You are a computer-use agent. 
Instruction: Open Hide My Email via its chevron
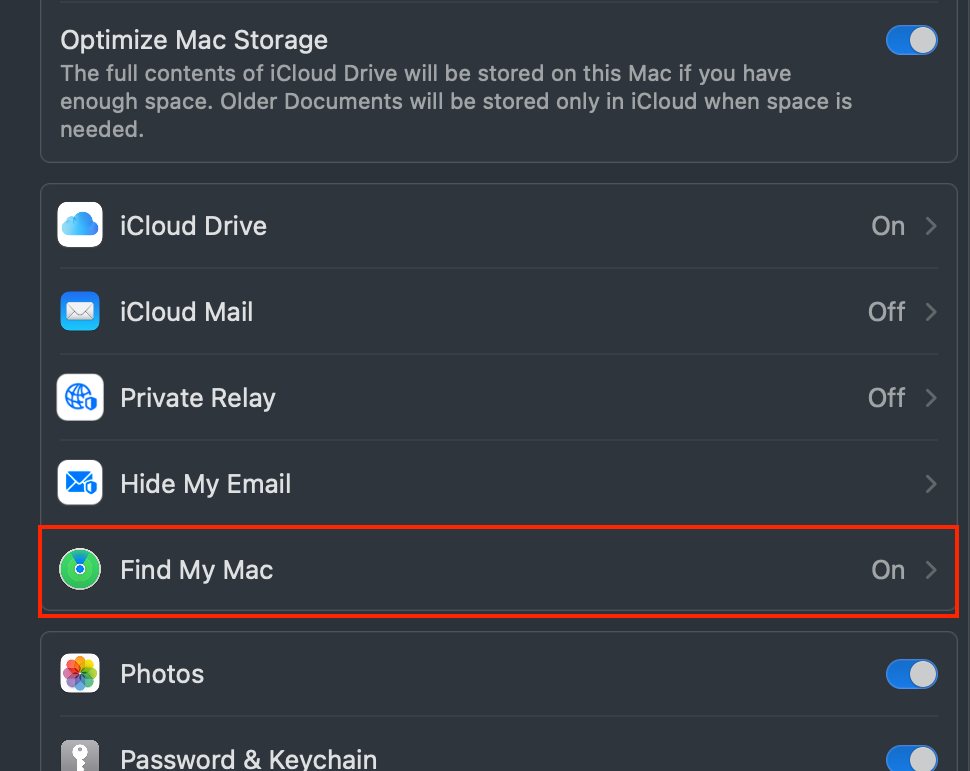point(929,483)
